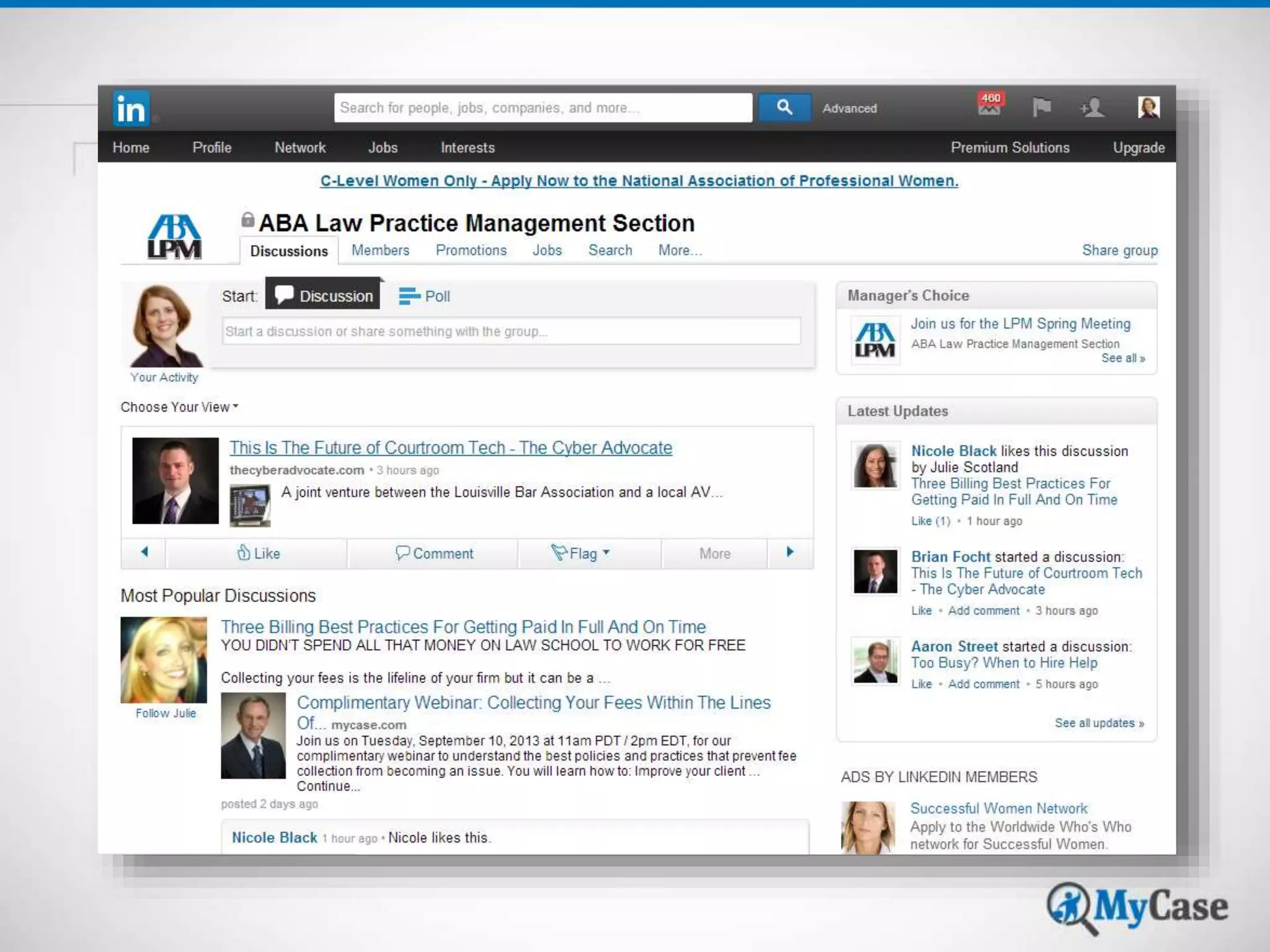Open the Interests menu in navigation bar

click(468, 148)
